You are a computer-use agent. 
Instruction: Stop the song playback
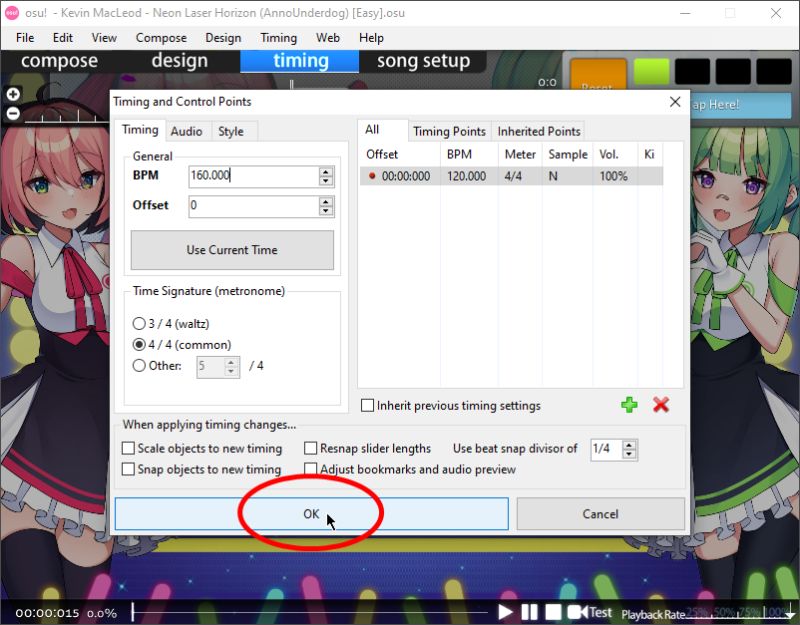pos(552,610)
